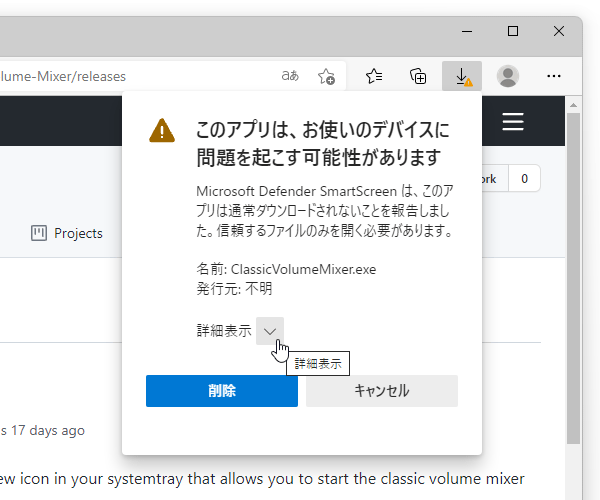The image size is (600, 500).
Task: Close the Edge window
Action: [x=559, y=31]
